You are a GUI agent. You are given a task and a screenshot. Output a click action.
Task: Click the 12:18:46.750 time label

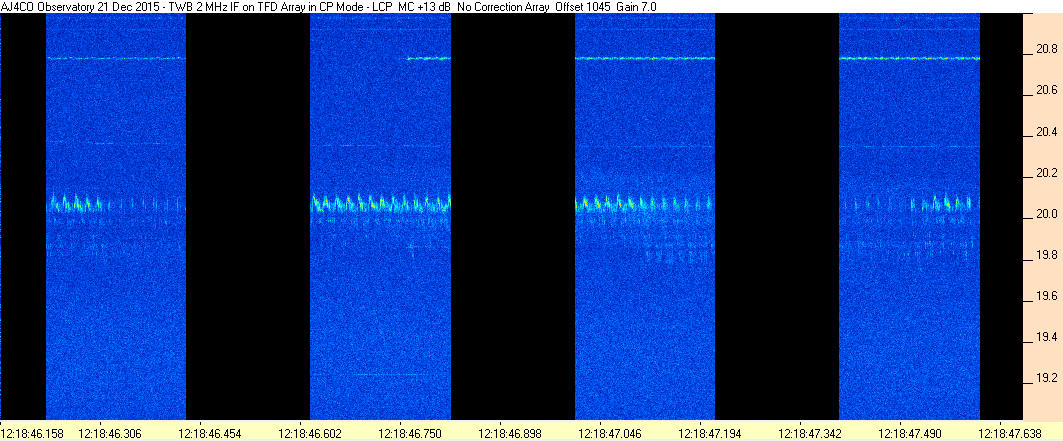tap(409, 432)
